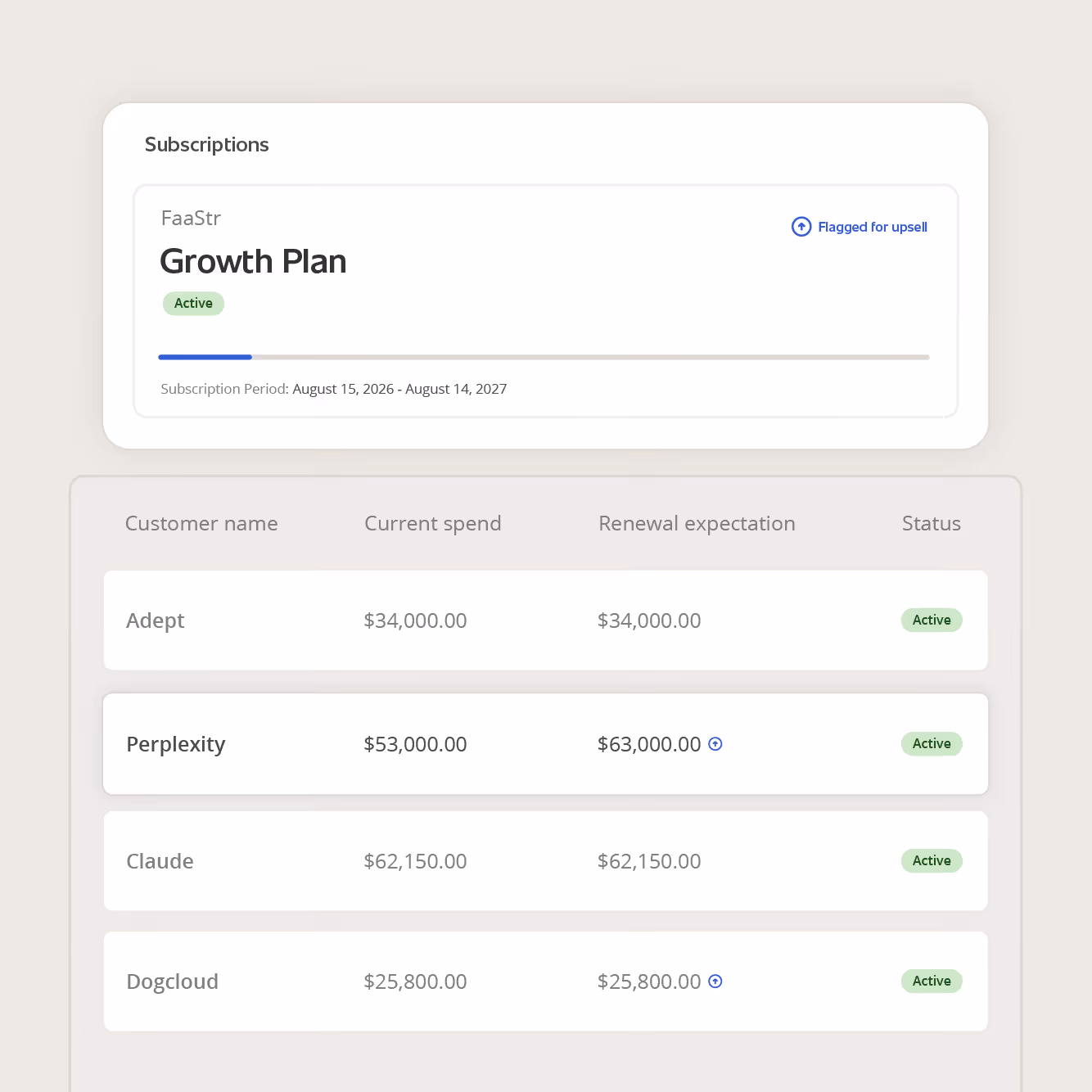Click the Active status badge for Adept
This screenshot has width=1092, height=1092.
coord(932,620)
